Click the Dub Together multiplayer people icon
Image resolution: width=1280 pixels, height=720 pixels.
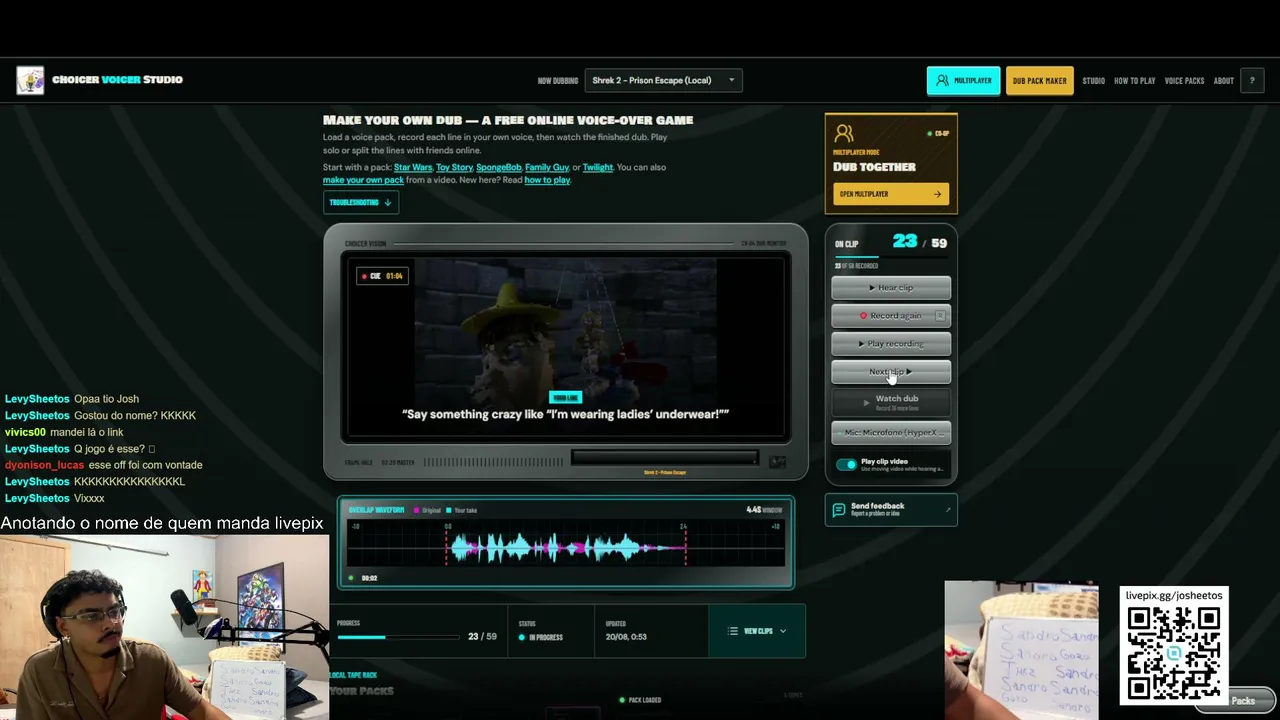844,133
